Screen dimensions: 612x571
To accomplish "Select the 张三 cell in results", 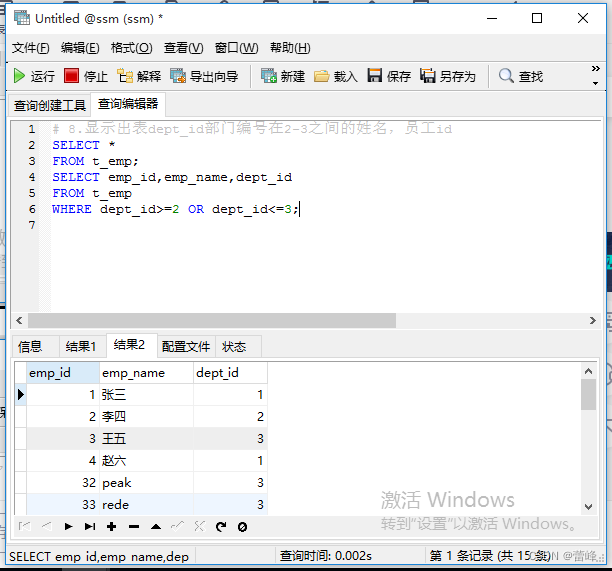I will [x=146, y=395].
